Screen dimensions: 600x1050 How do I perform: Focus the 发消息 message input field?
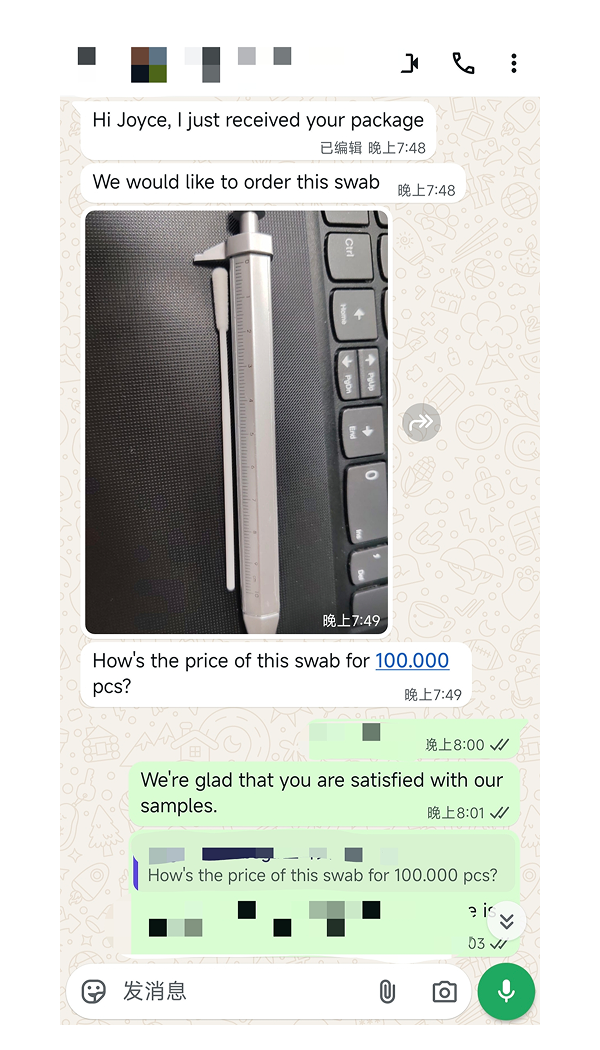point(241,991)
